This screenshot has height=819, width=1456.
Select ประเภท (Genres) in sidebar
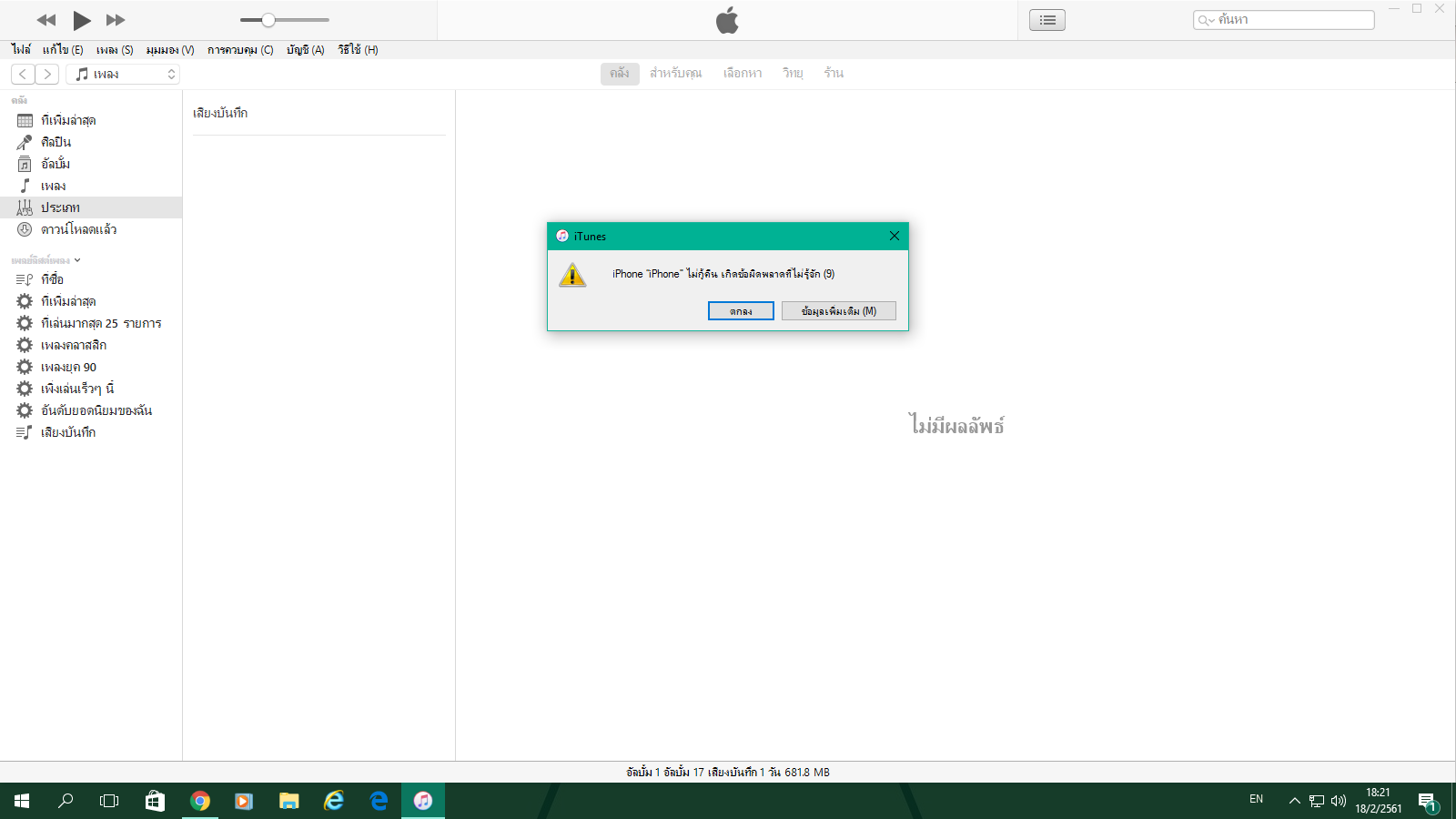point(91,207)
